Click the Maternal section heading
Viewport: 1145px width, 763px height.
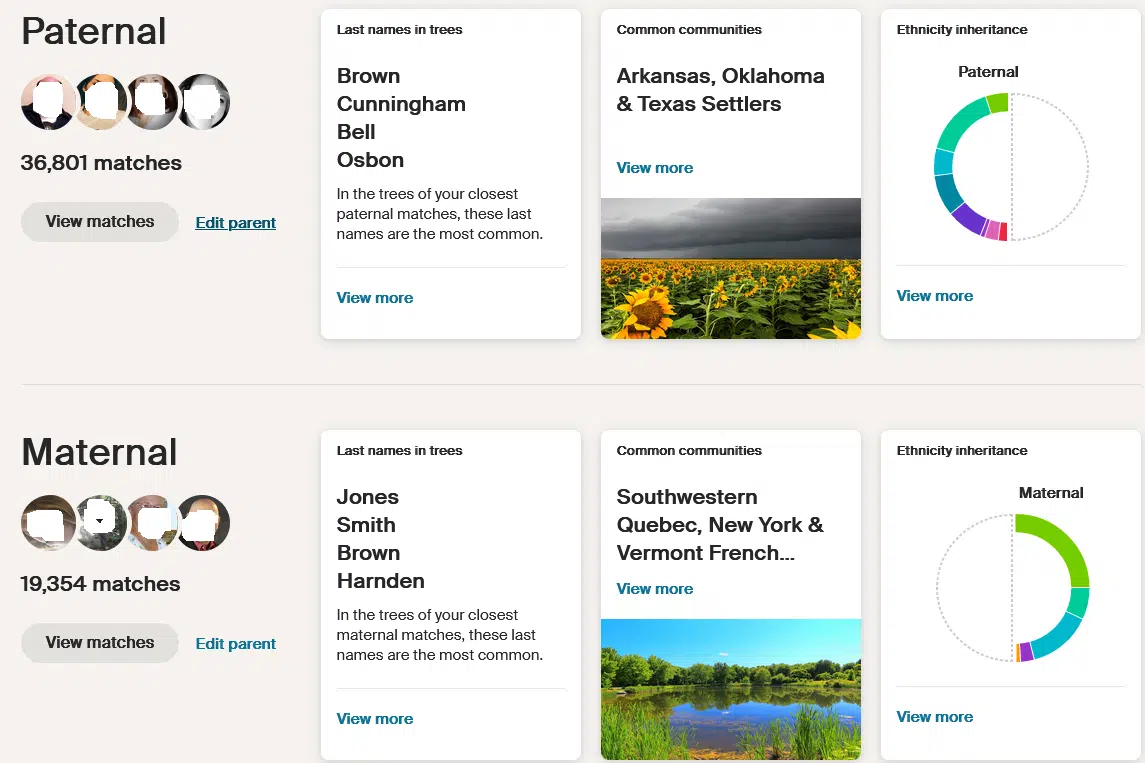point(99,452)
